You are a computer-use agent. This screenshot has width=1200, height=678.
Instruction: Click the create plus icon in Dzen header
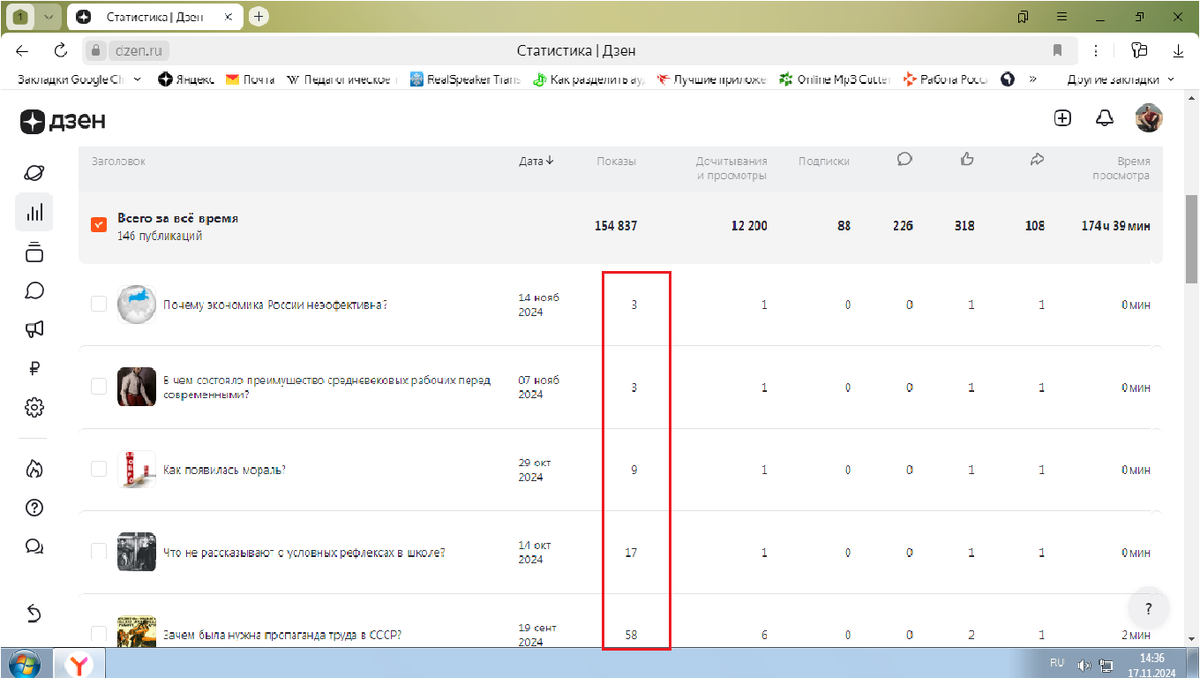tap(1062, 118)
